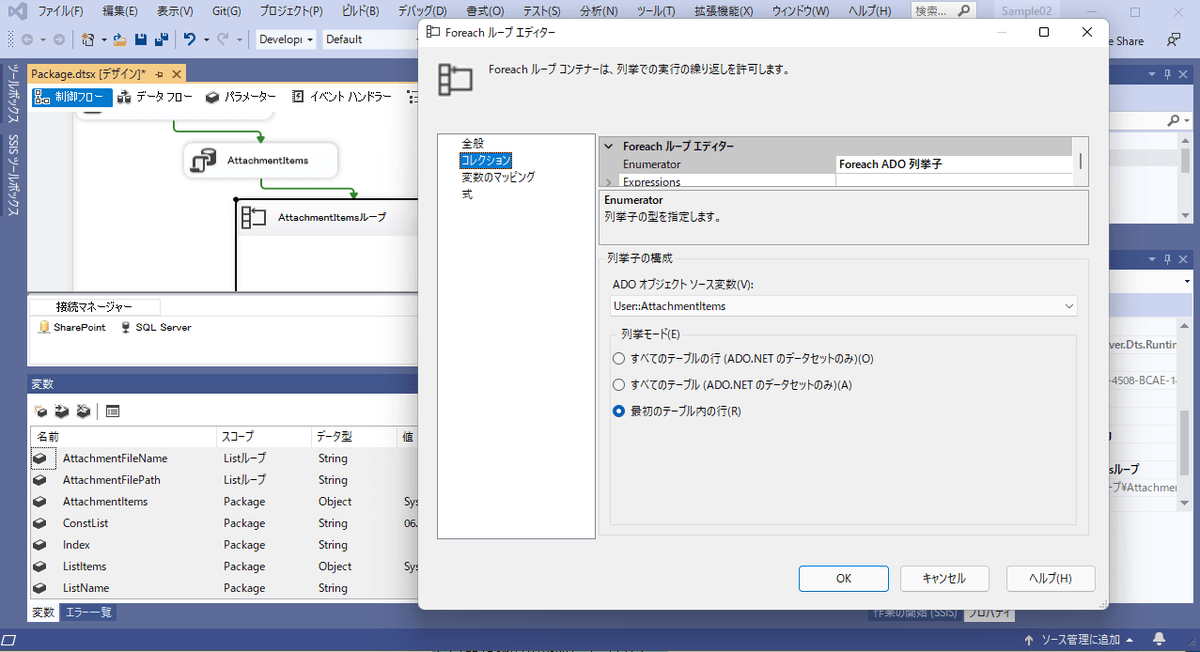The height and width of the screenshot is (652, 1200).
Task: Click the undo arrow icon
Action: tap(189, 40)
